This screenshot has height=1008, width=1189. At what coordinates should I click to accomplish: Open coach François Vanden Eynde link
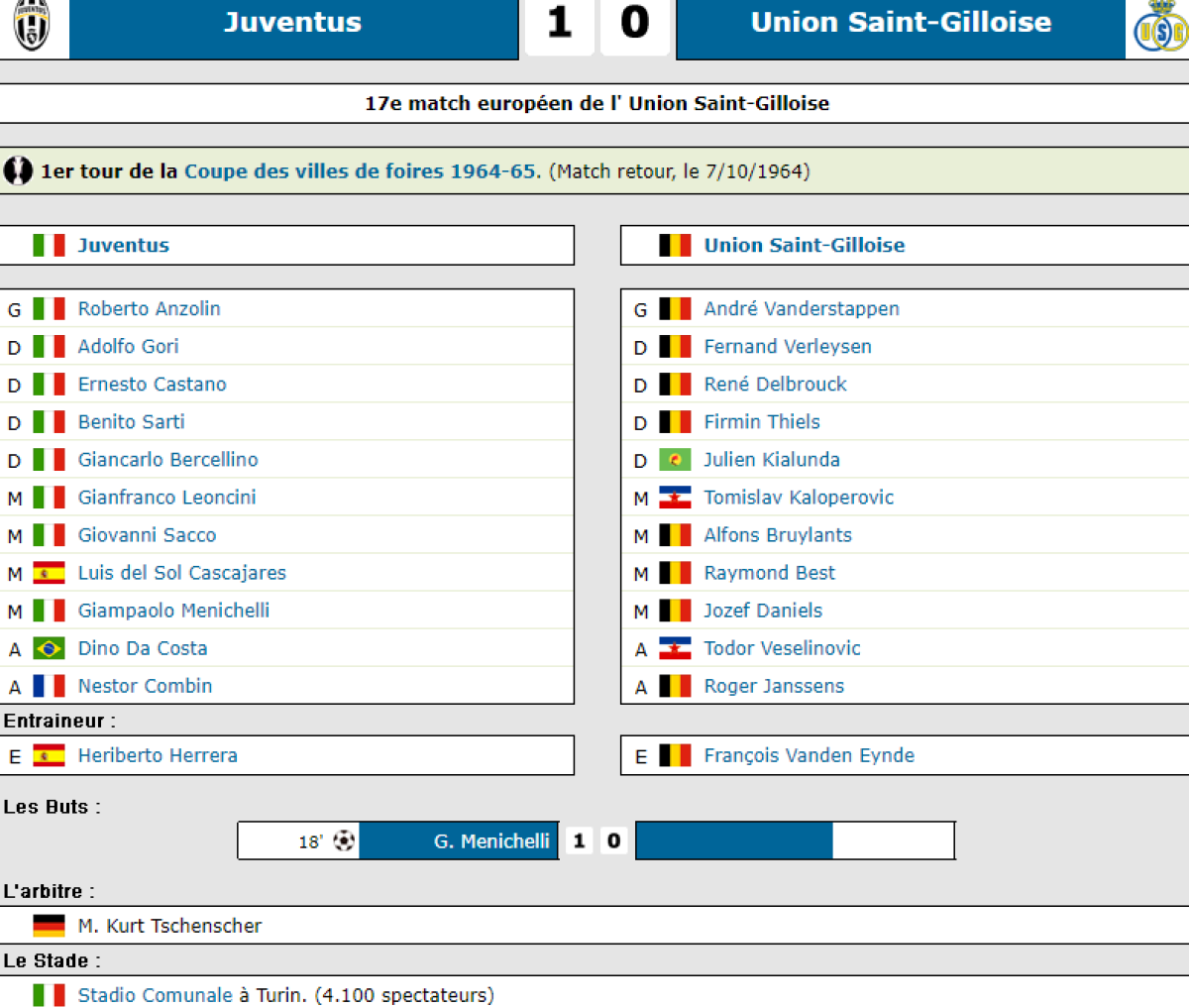click(x=809, y=755)
